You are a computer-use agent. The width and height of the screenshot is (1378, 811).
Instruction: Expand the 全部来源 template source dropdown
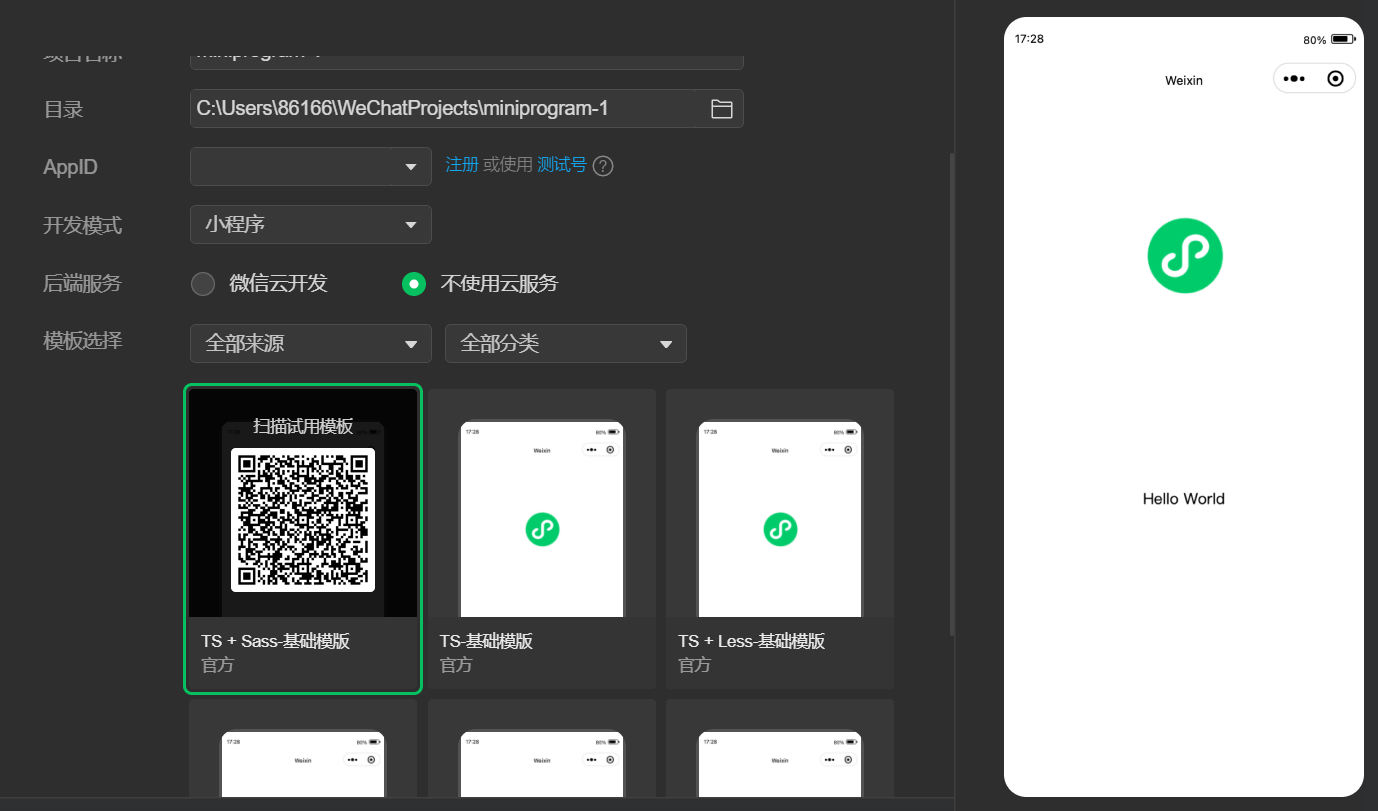(x=311, y=344)
